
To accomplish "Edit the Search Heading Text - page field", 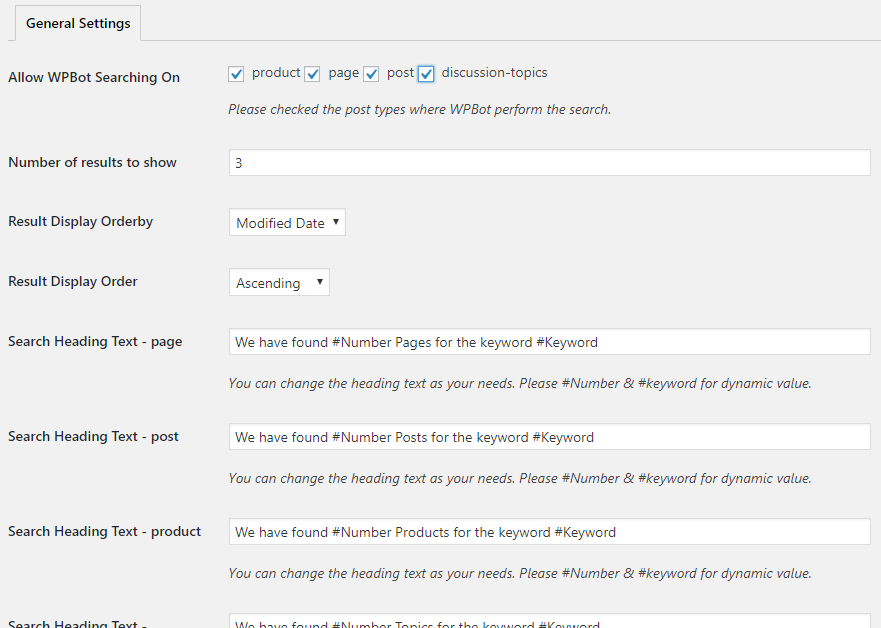I will point(550,342).
